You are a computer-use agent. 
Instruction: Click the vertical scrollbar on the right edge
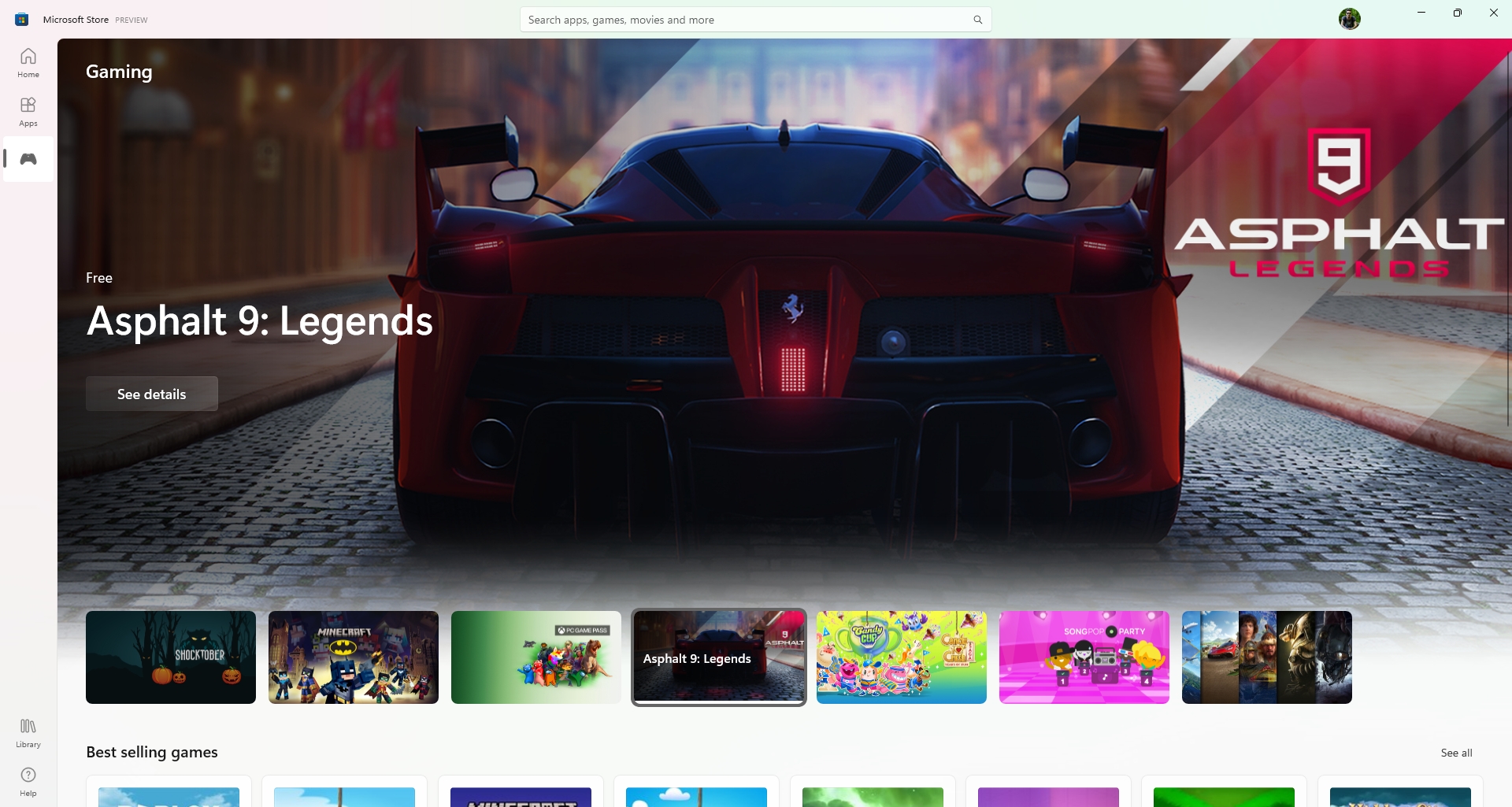1508,236
